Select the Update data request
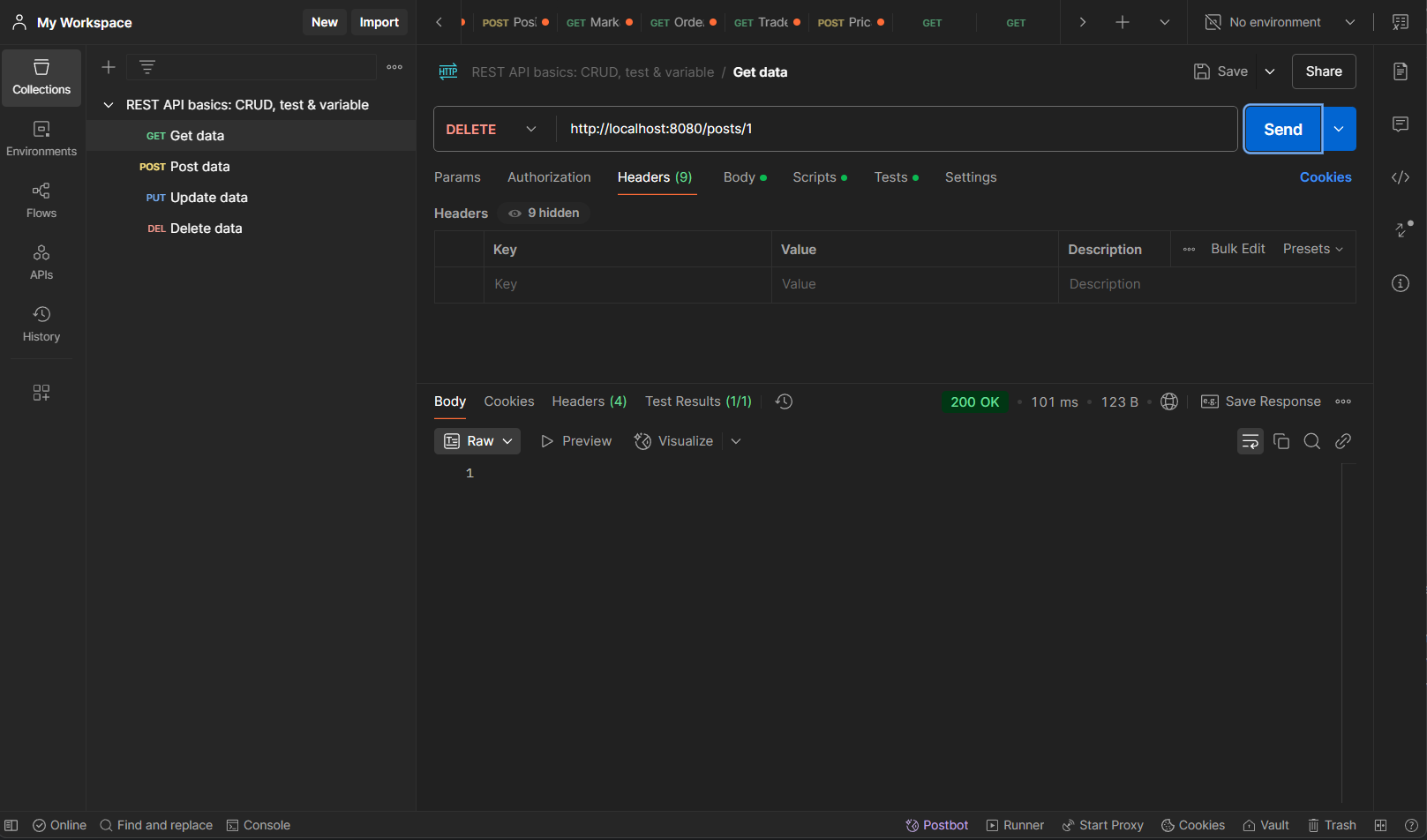1427x840 pixels. click(252, 198)
